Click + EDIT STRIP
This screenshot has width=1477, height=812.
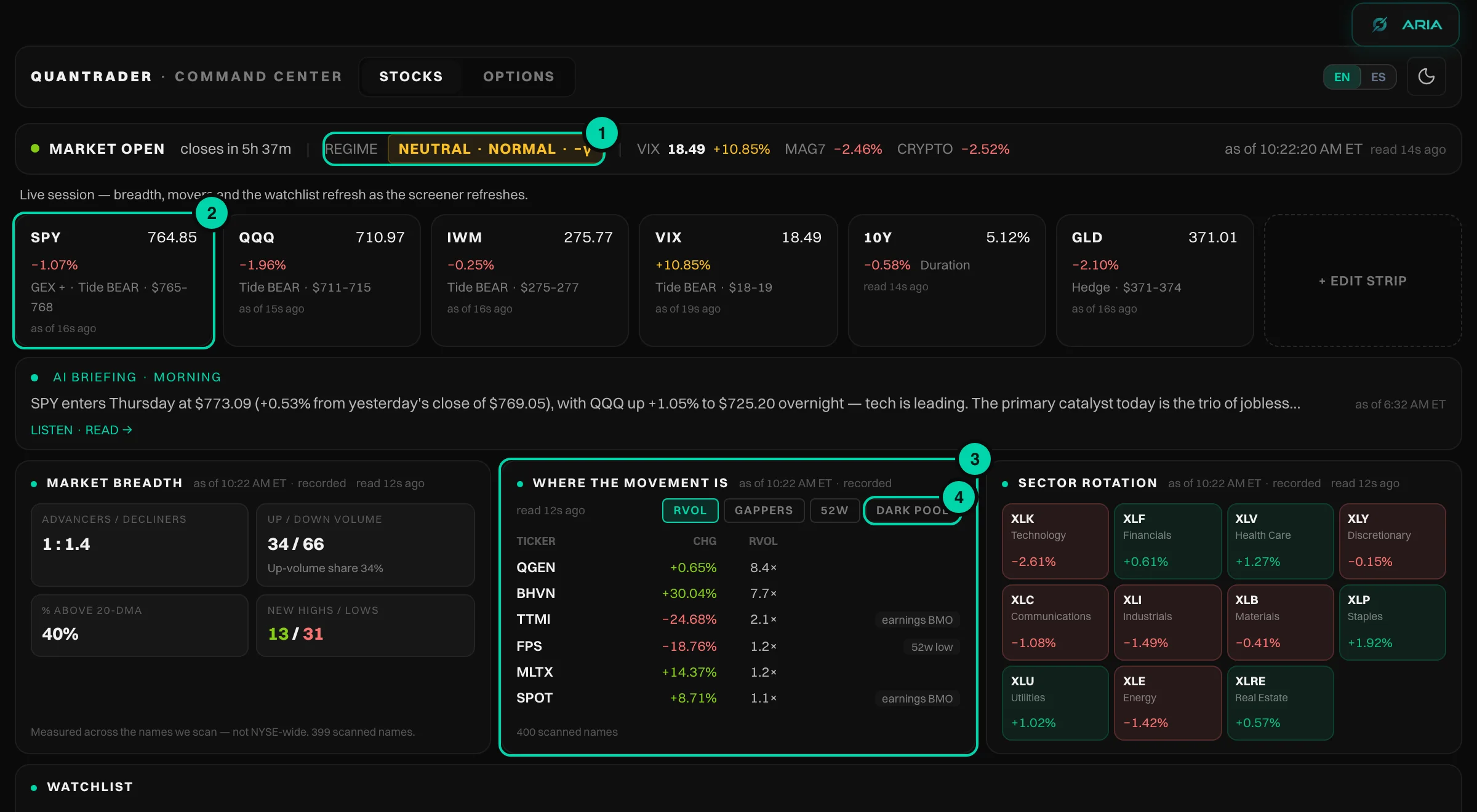pos(1363,281)
